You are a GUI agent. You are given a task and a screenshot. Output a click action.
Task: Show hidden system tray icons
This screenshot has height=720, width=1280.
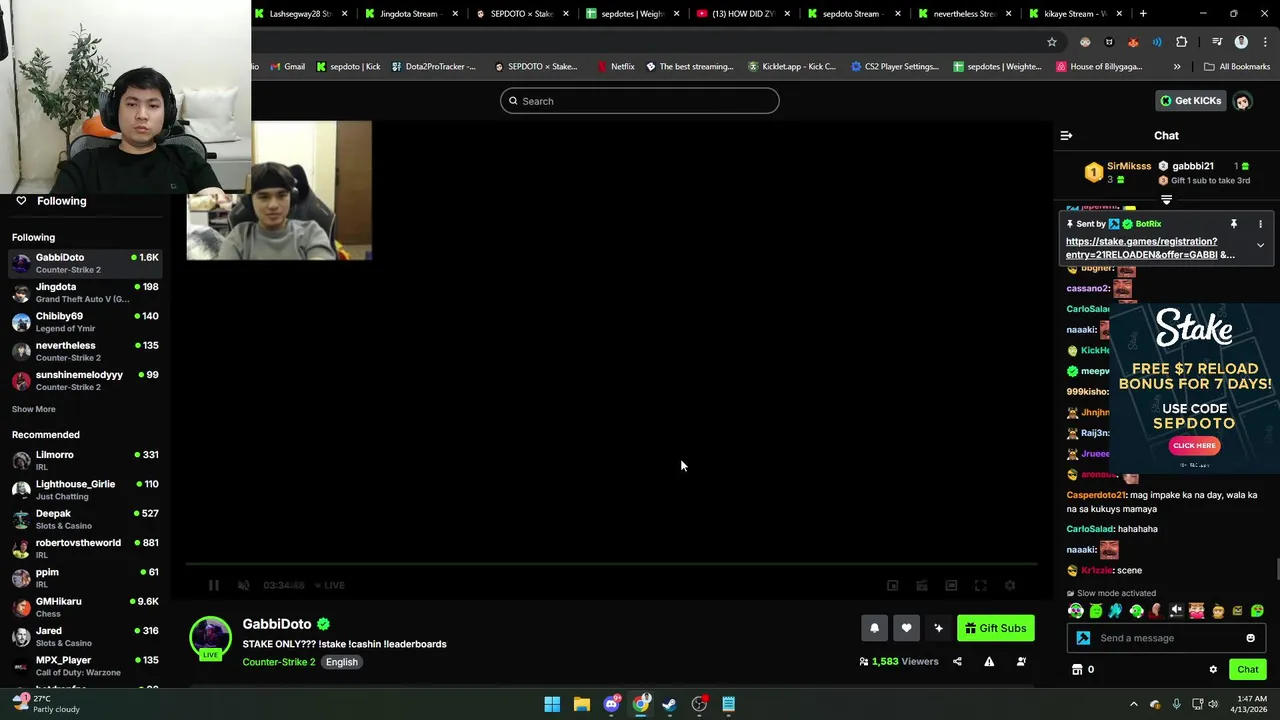pos(1133,704)
